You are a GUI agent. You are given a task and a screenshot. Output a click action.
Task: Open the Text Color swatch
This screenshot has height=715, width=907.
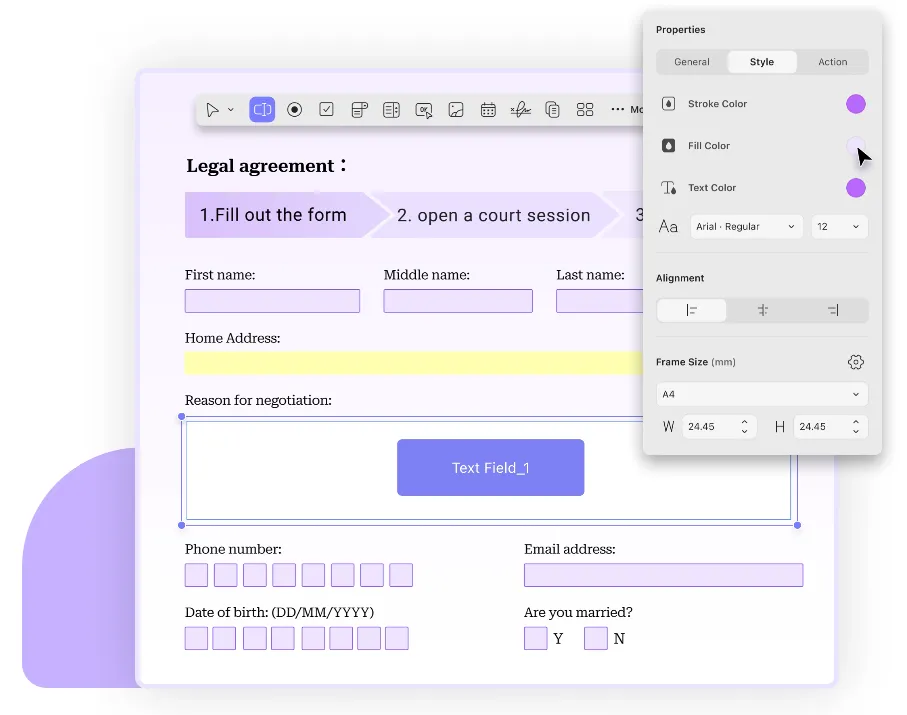[856, 188]
